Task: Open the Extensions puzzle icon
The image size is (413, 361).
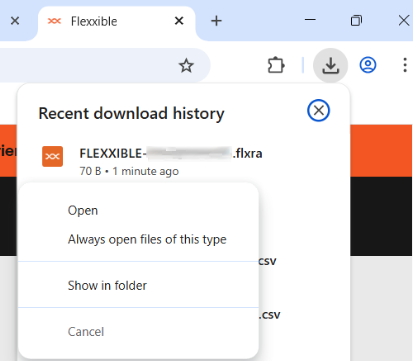Action: 276,65
